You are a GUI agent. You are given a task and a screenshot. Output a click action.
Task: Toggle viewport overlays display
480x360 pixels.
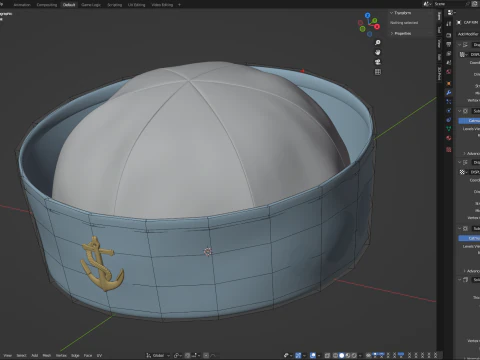click(313, 355)
